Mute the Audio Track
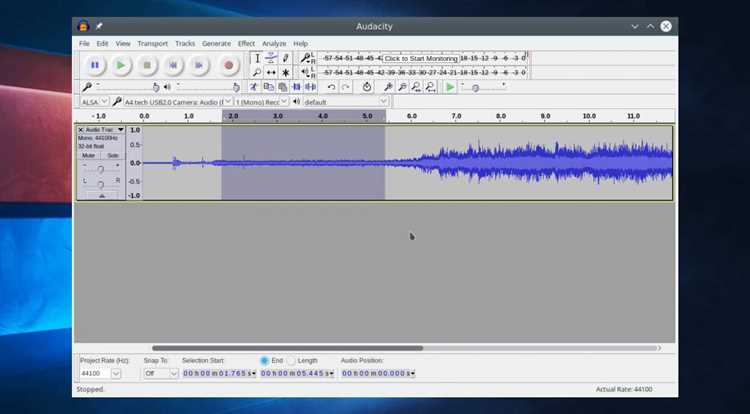Image resolution: width=750 pixels, height=414 pixels. (x=88, y=155)
